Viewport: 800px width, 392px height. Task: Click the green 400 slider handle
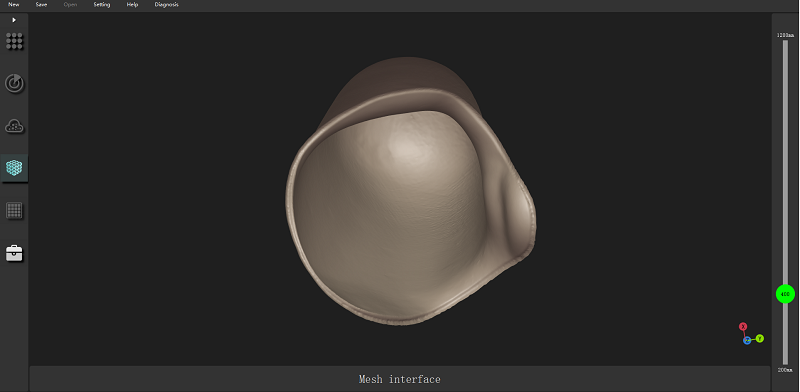[785, 294]
